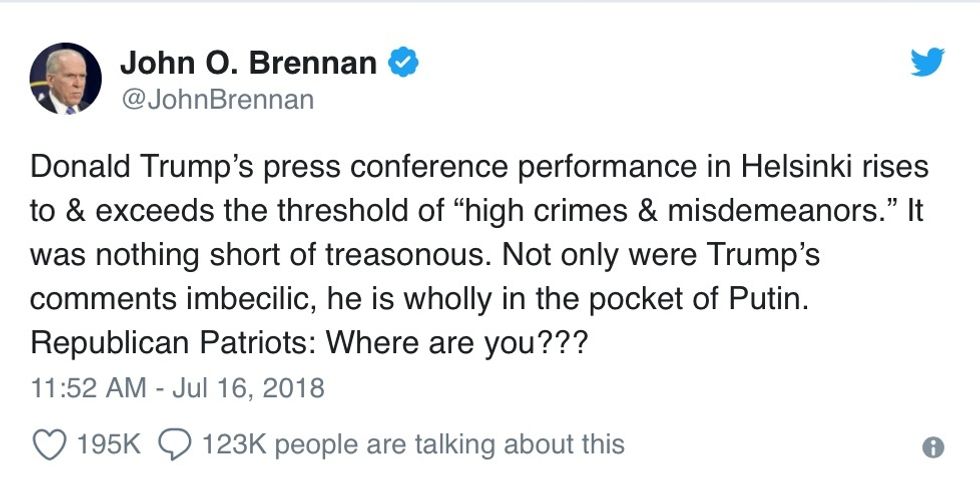
Task: Open "123K people are talking about this"
Action: pyautogui.click(x=413, y=445)
